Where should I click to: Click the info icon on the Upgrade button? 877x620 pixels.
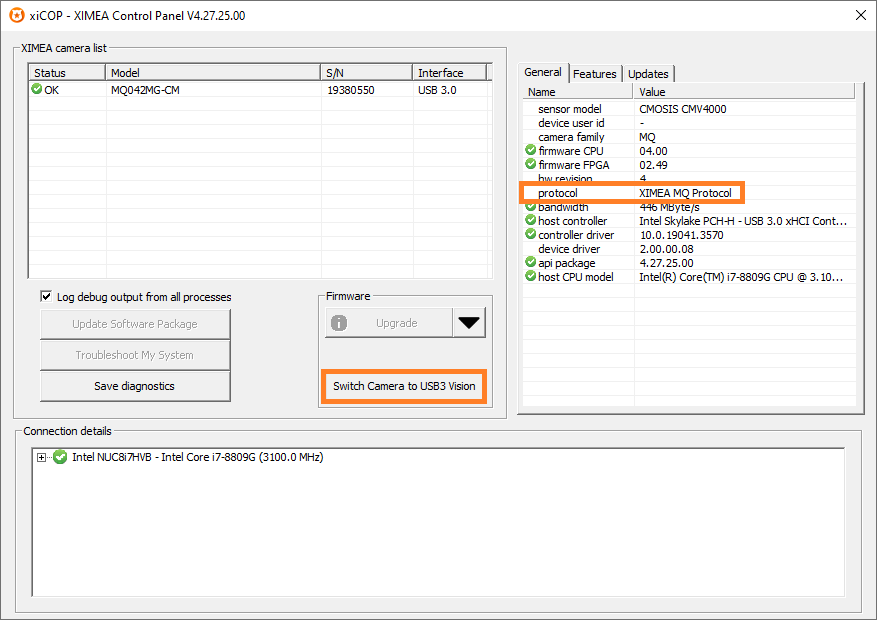click(339, 323)
